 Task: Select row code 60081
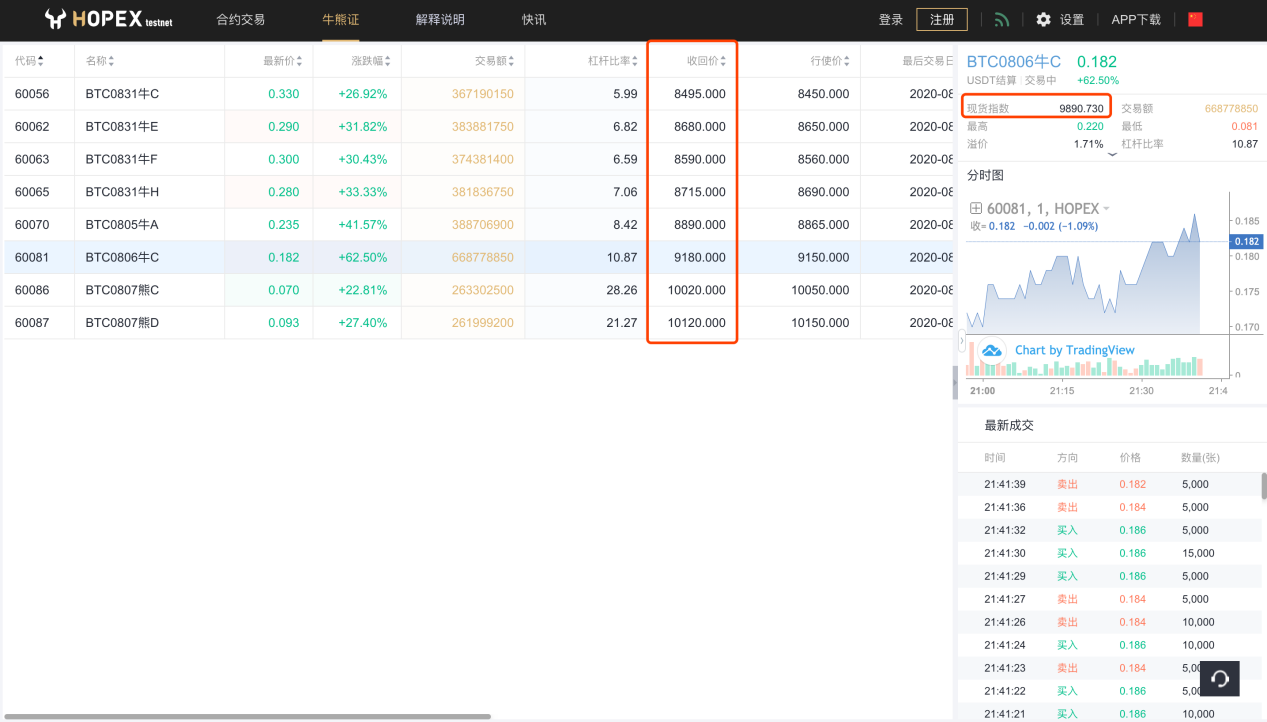[x=32, y=257]
